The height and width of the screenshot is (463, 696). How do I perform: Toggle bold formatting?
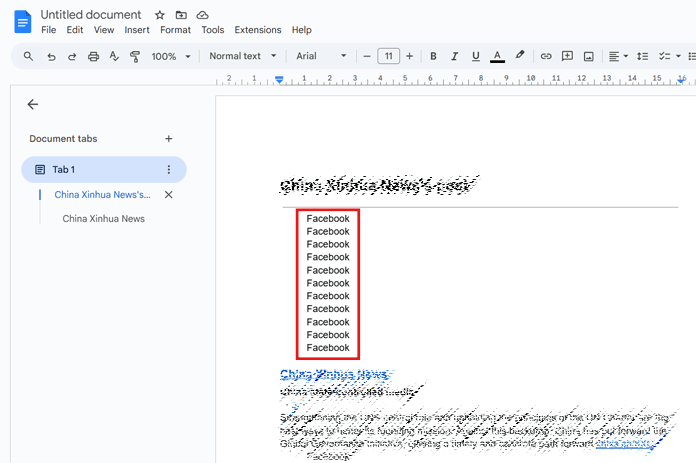[433, 56]
